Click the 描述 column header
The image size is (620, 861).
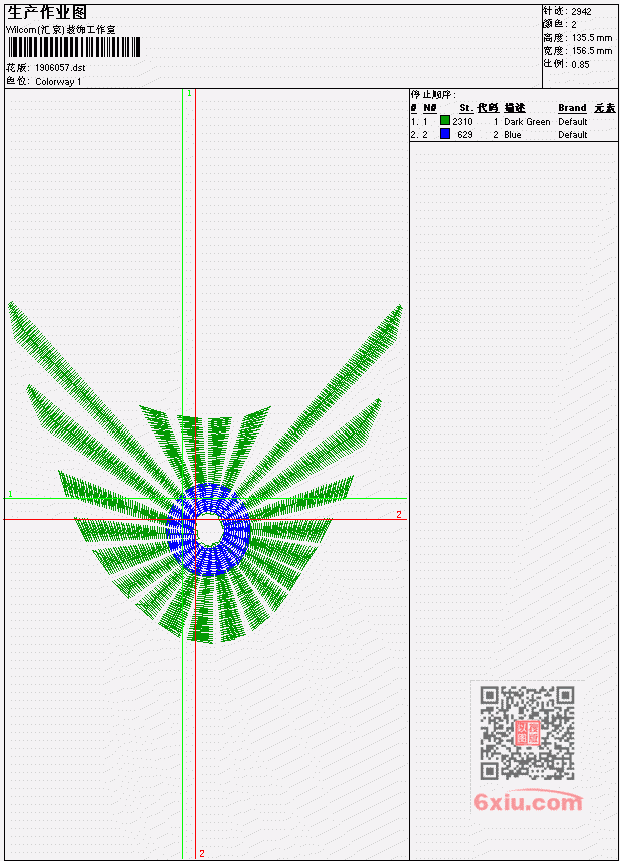click(x=515, y=108)
